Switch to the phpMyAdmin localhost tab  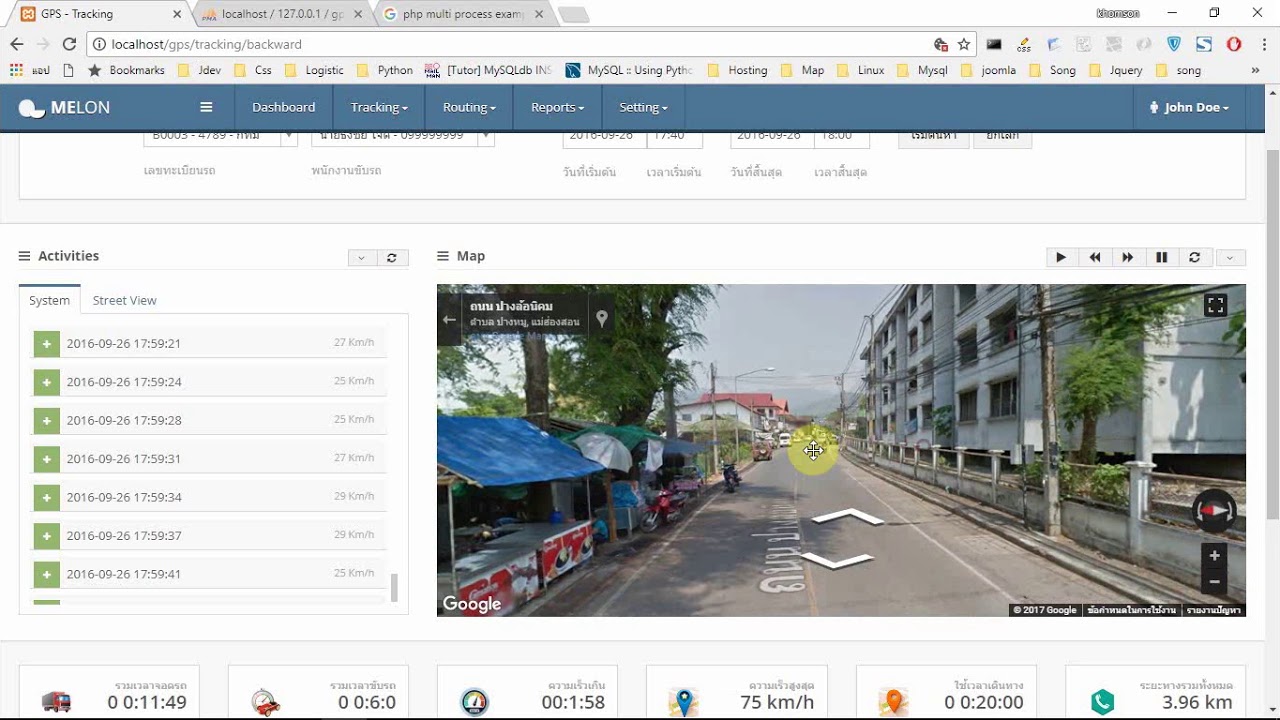(279, 14)
